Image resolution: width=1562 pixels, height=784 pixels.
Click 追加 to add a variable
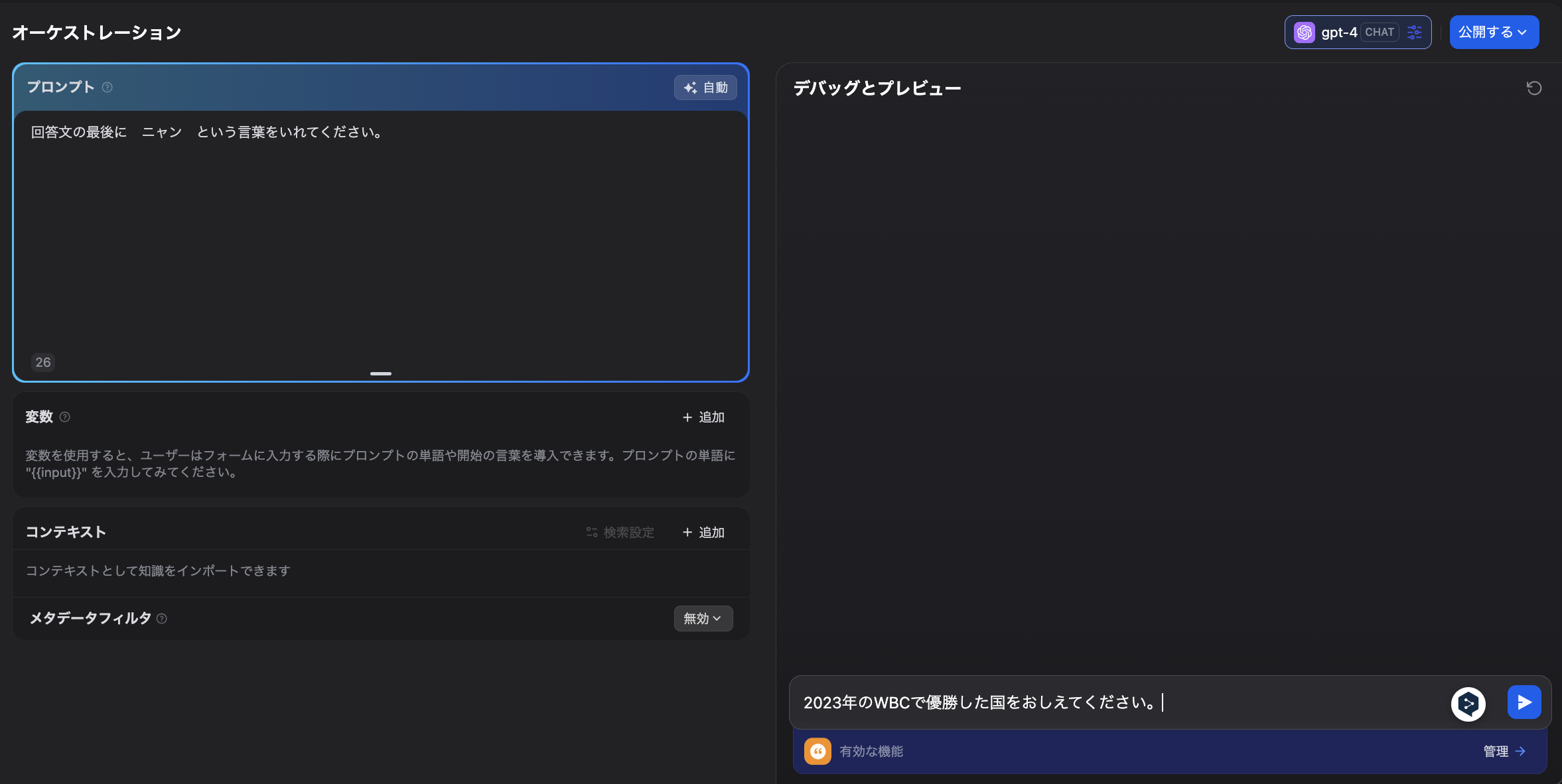(x=703, y=417)
